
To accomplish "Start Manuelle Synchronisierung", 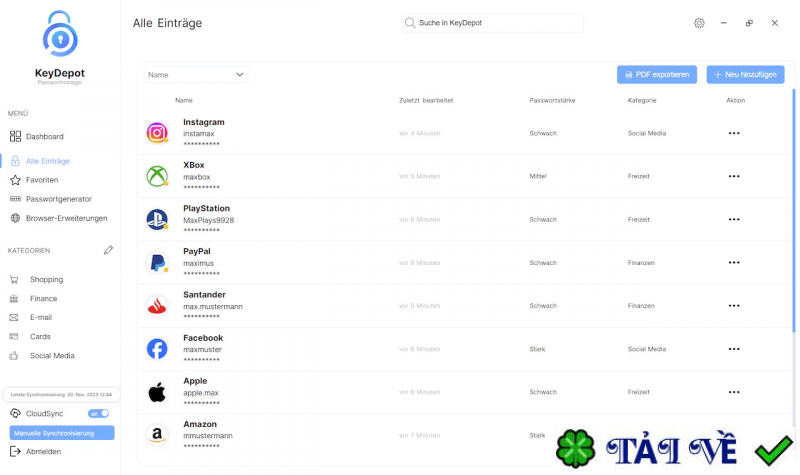I will point(62,433).
